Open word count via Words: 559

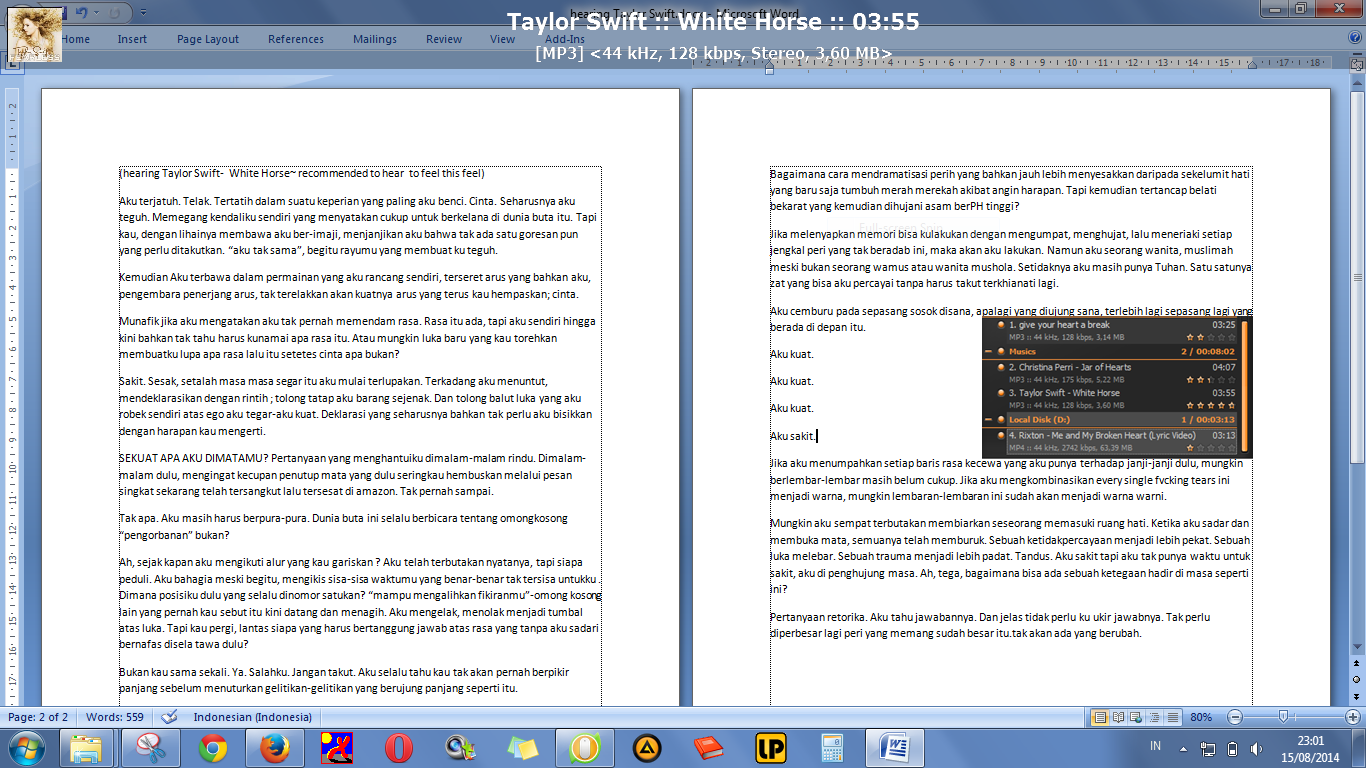point(115,717)
